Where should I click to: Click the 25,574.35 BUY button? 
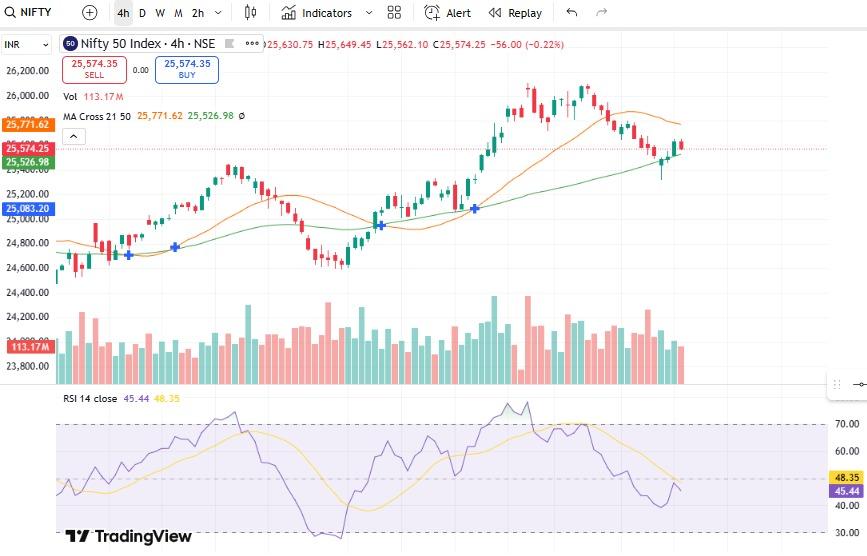[x=187, y=70]
